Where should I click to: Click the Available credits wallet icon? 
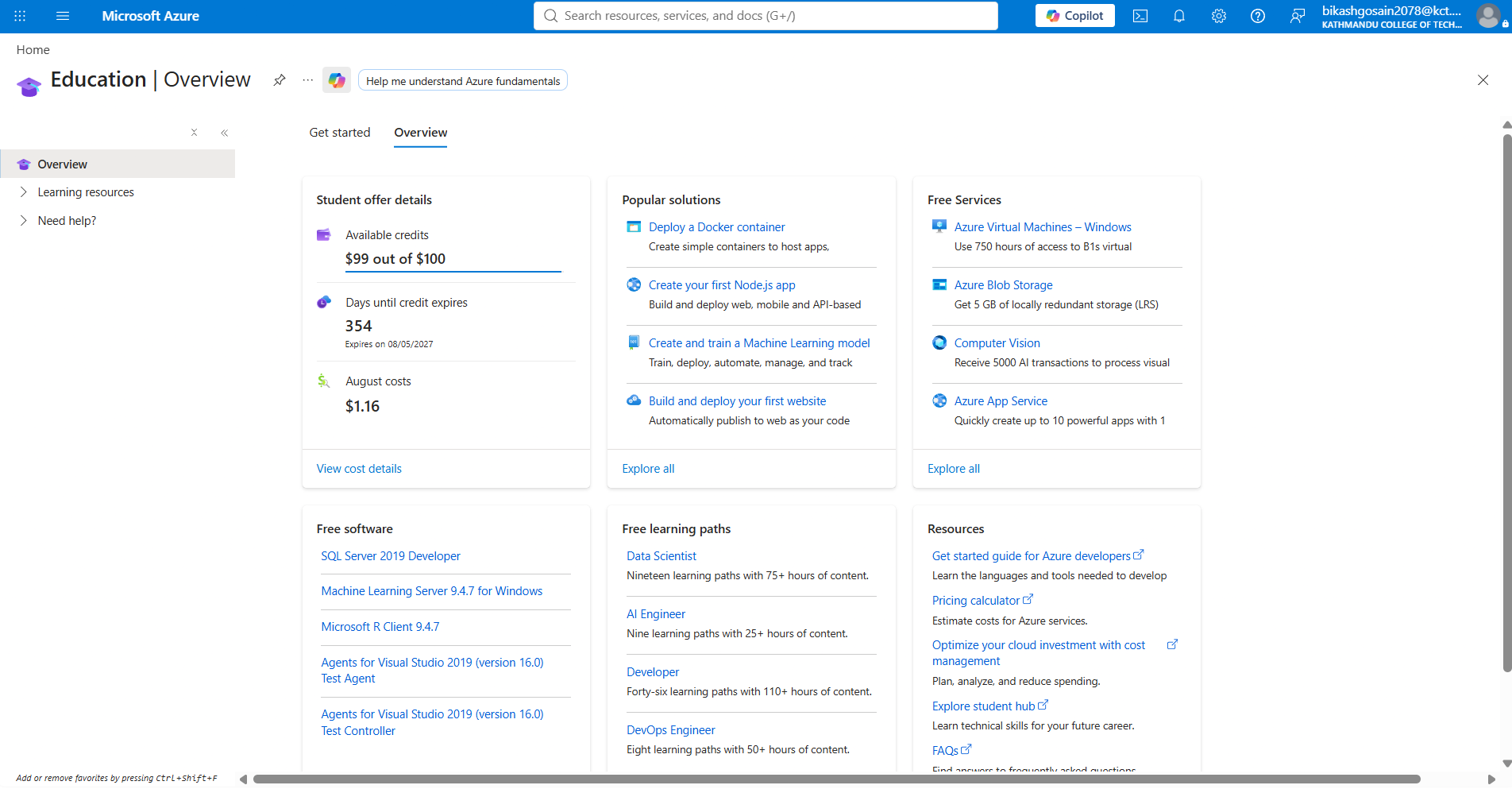click(324, 235)
